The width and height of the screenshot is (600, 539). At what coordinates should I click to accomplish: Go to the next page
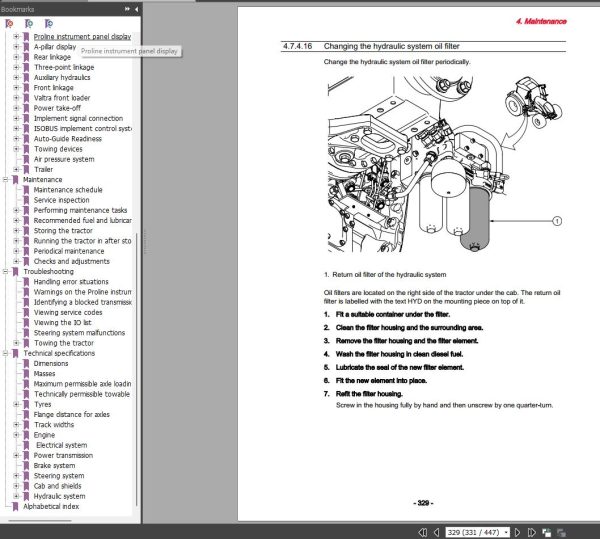[x=517, y=532]
